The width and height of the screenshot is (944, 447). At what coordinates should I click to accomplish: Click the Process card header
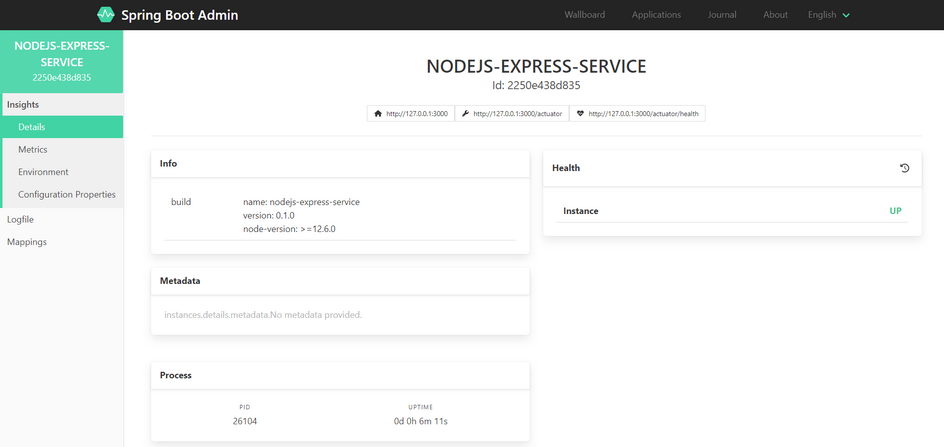pyautogui.click(x=340, y=375)
